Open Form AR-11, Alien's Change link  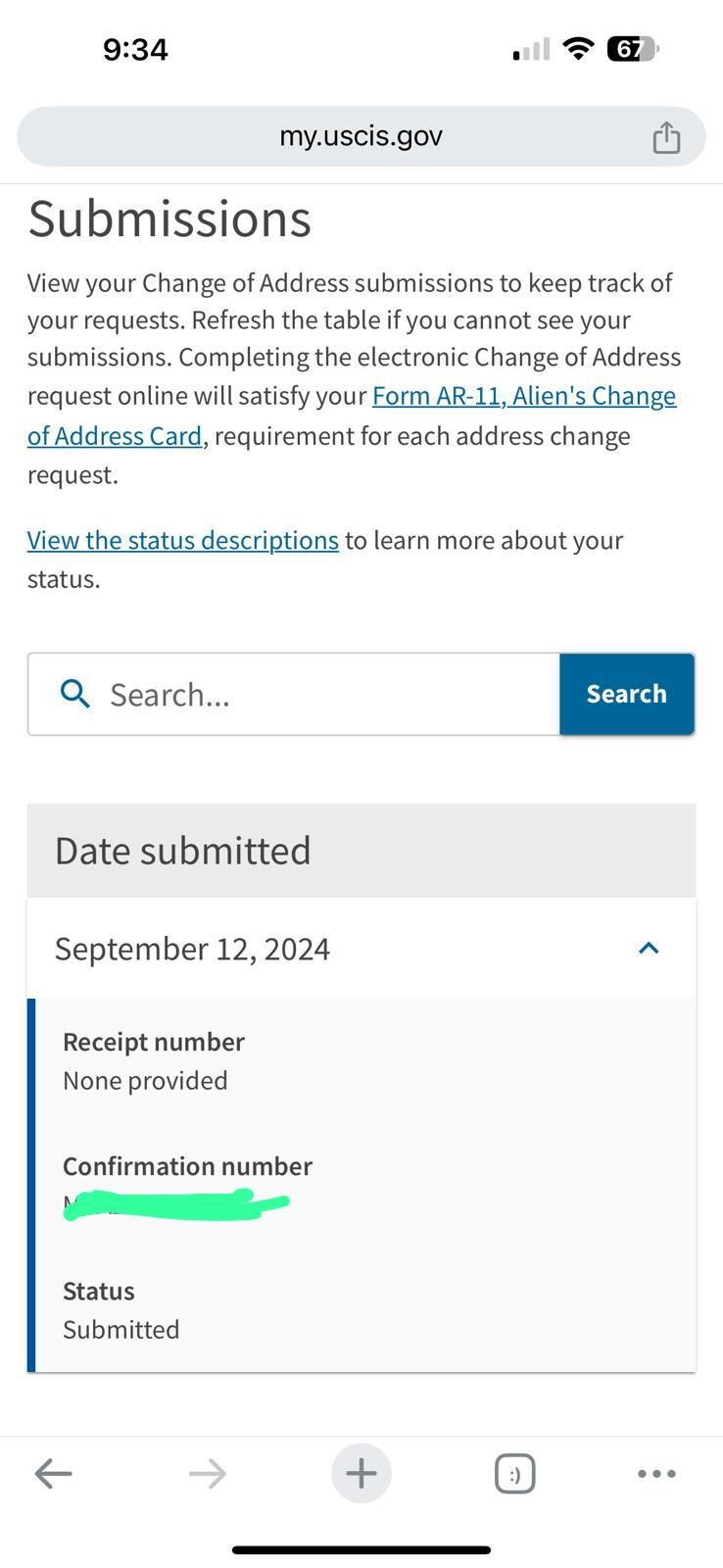[x=524, y=396]
